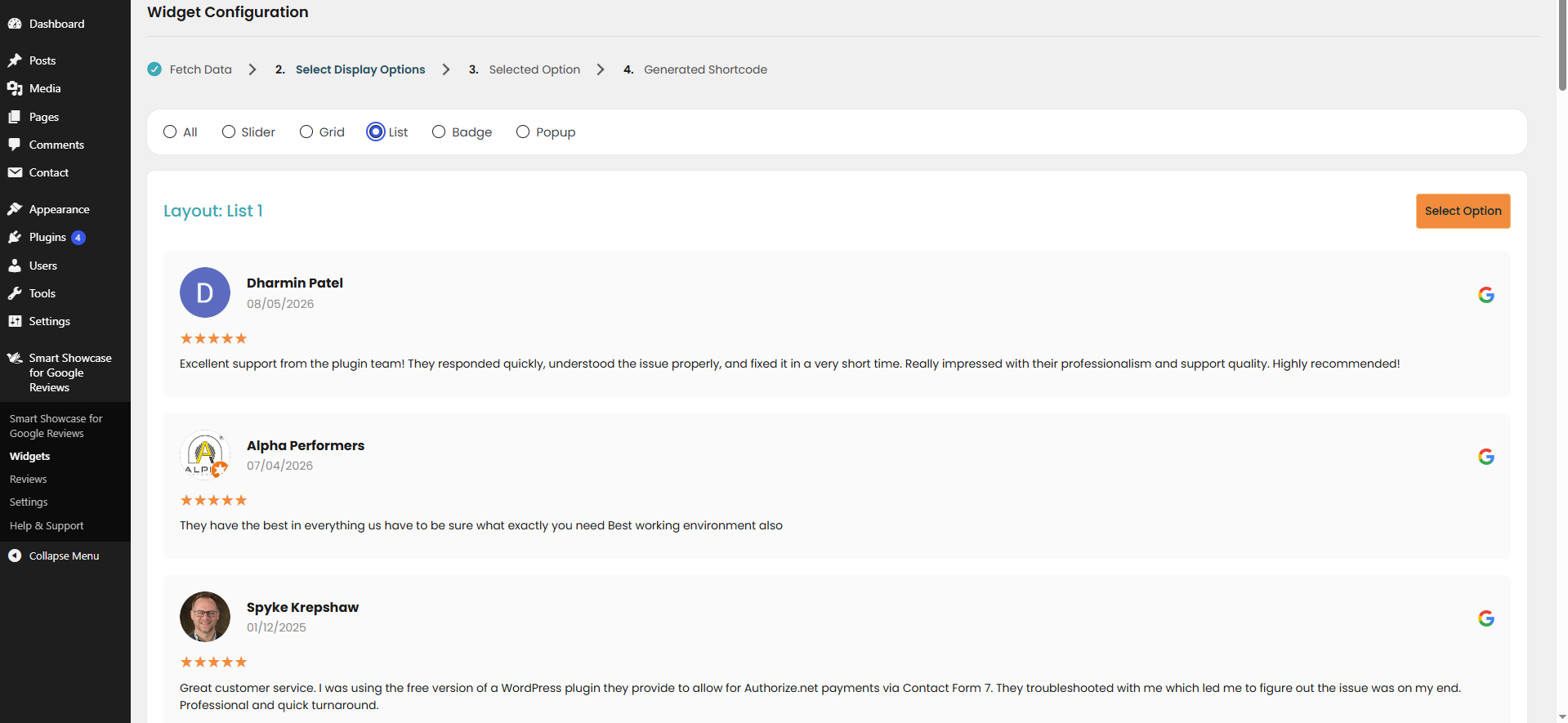Click Dharmin Patel's letter D avatar
Viewport: 1568px width, 723px height.
(205, 292)
